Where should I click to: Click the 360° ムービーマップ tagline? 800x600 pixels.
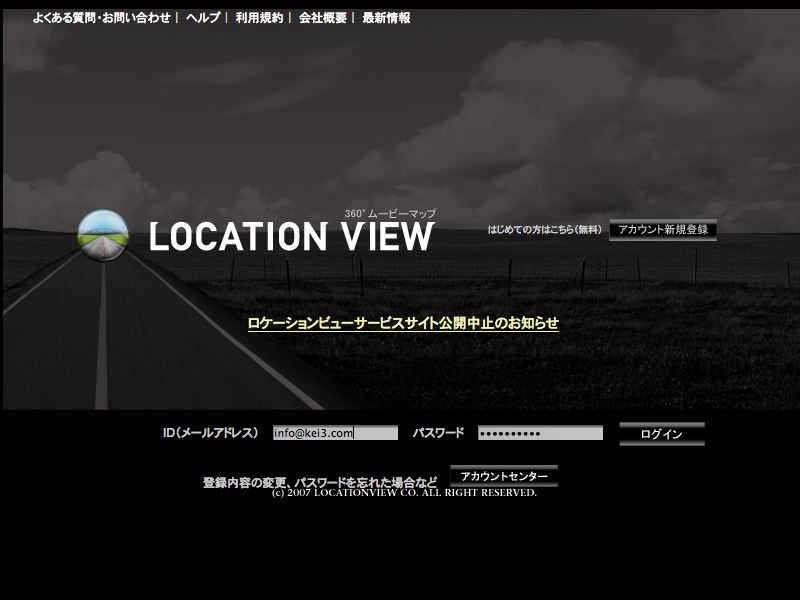390,214
